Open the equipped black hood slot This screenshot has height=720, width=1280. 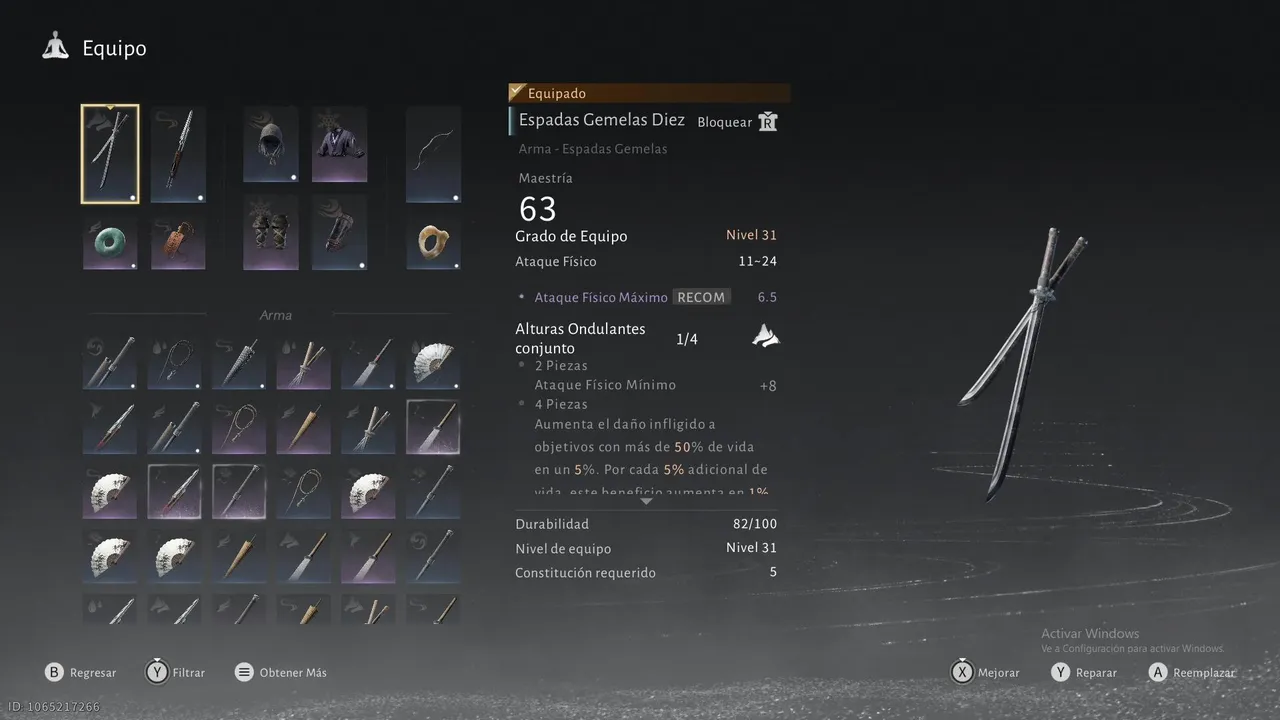(x=271, y=144)
